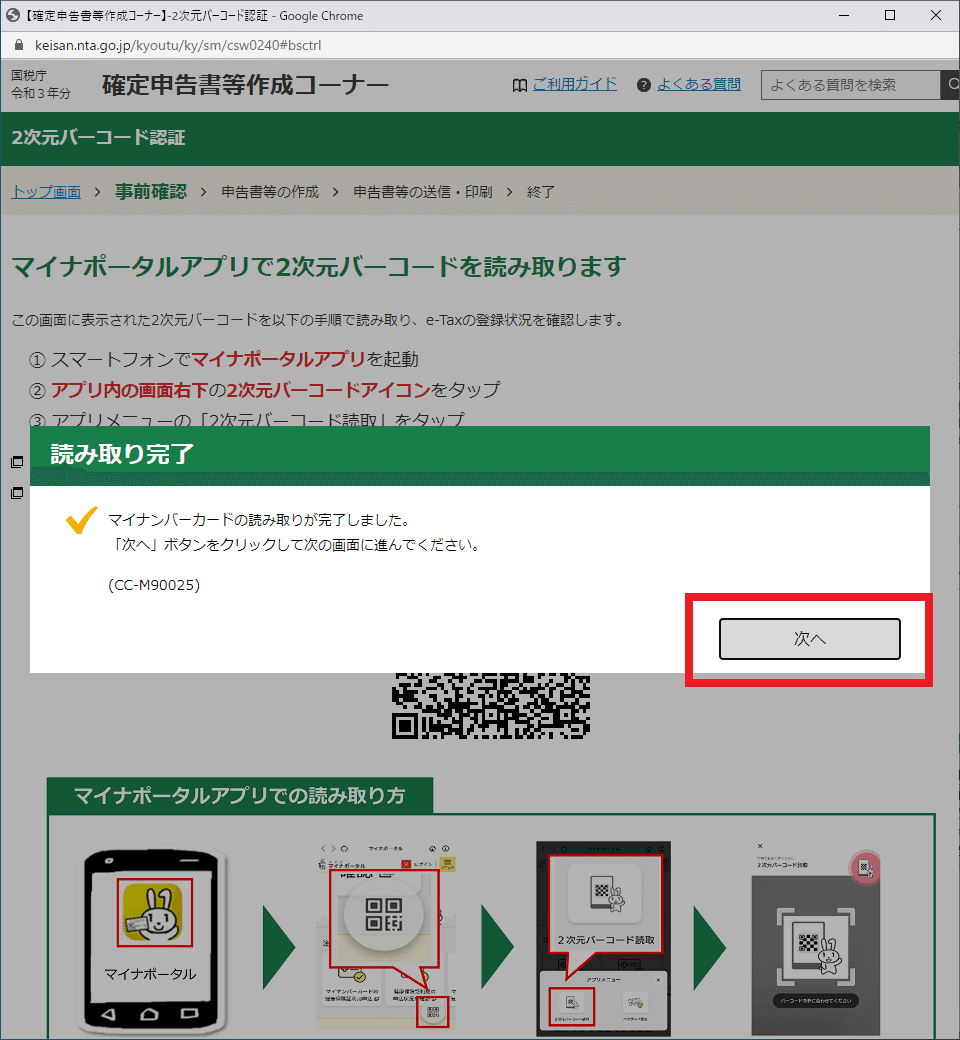Image resolution: width=960 pixels, height=1040 pixels.
Task: Click the error code (CC-M90025) text
Action: pos(154,585)
